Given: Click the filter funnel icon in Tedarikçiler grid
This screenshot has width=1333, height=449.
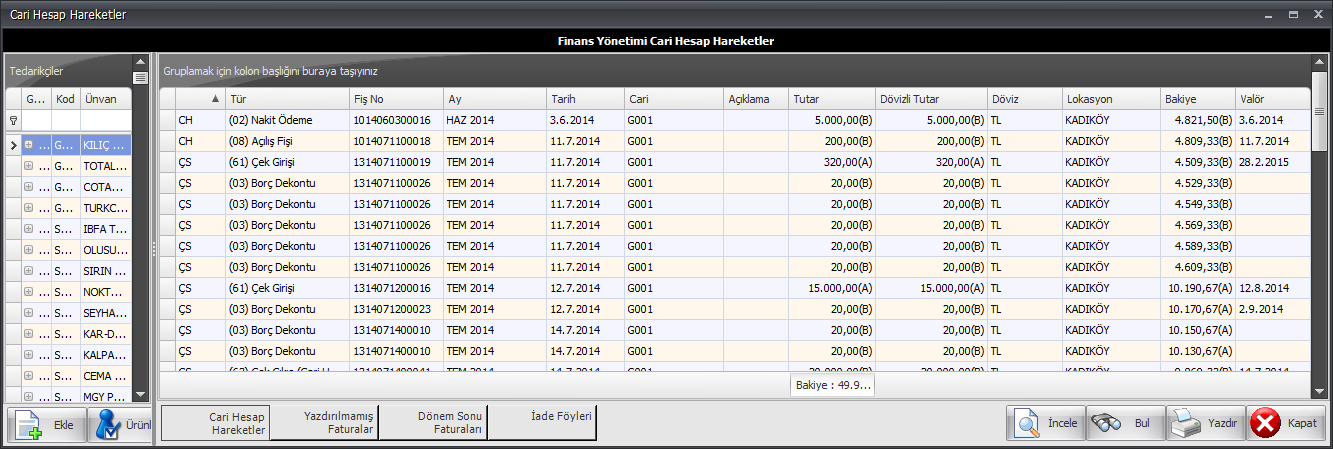Looking at the screenshot, I should click(x=13, y=120).
